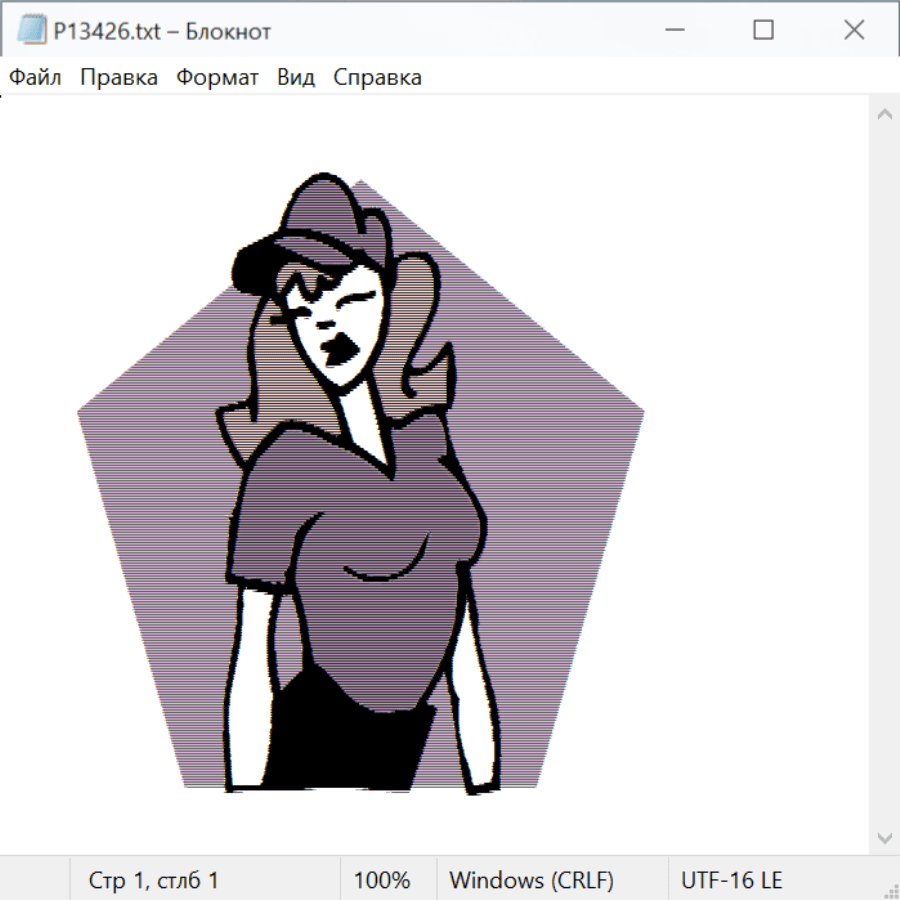Click the Windows (CRLF) line ending indicator
900x900 pixels.
(531, 880)
